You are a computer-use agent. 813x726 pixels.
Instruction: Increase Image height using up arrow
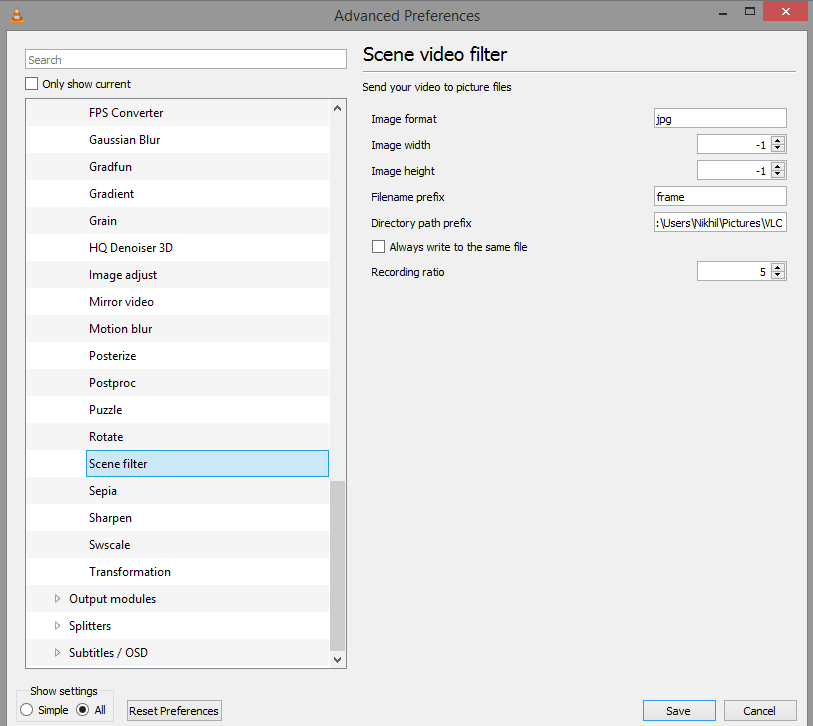click(x=778, y=167)
